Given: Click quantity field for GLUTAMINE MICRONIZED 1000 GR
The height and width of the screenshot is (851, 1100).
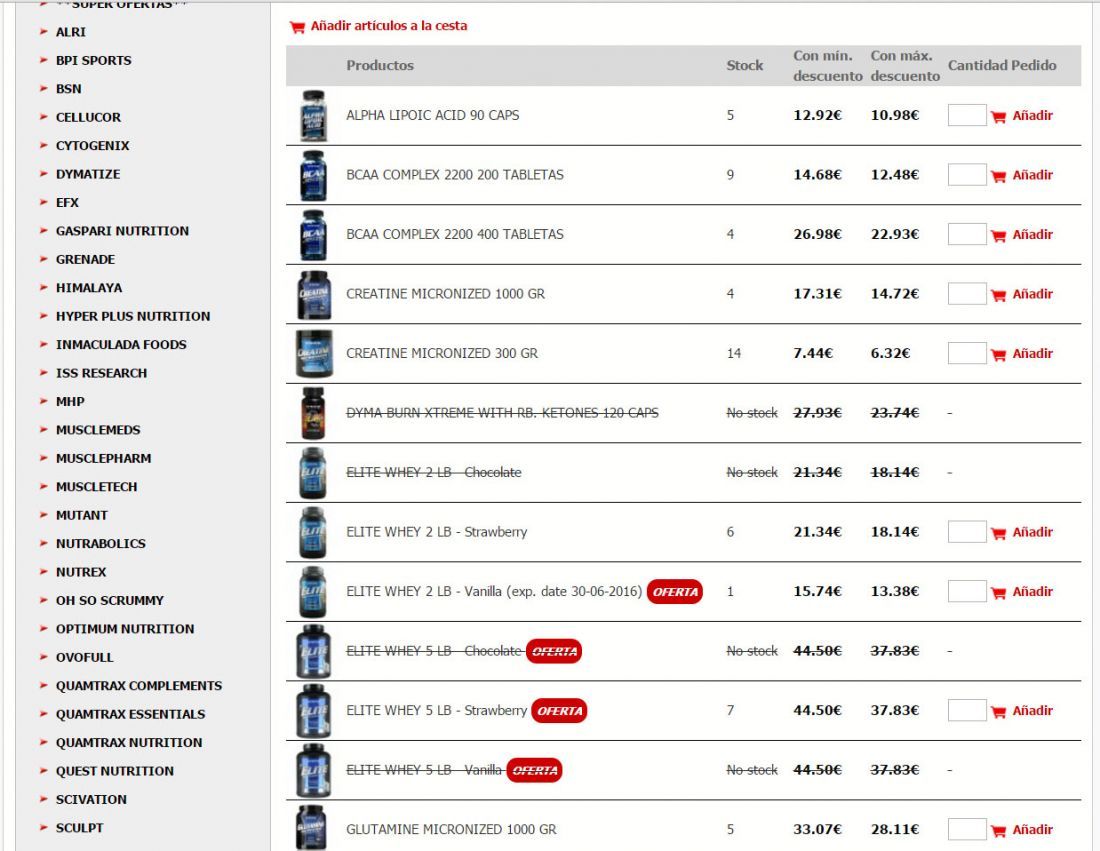Looking at the screenshot, I should 967,829.
